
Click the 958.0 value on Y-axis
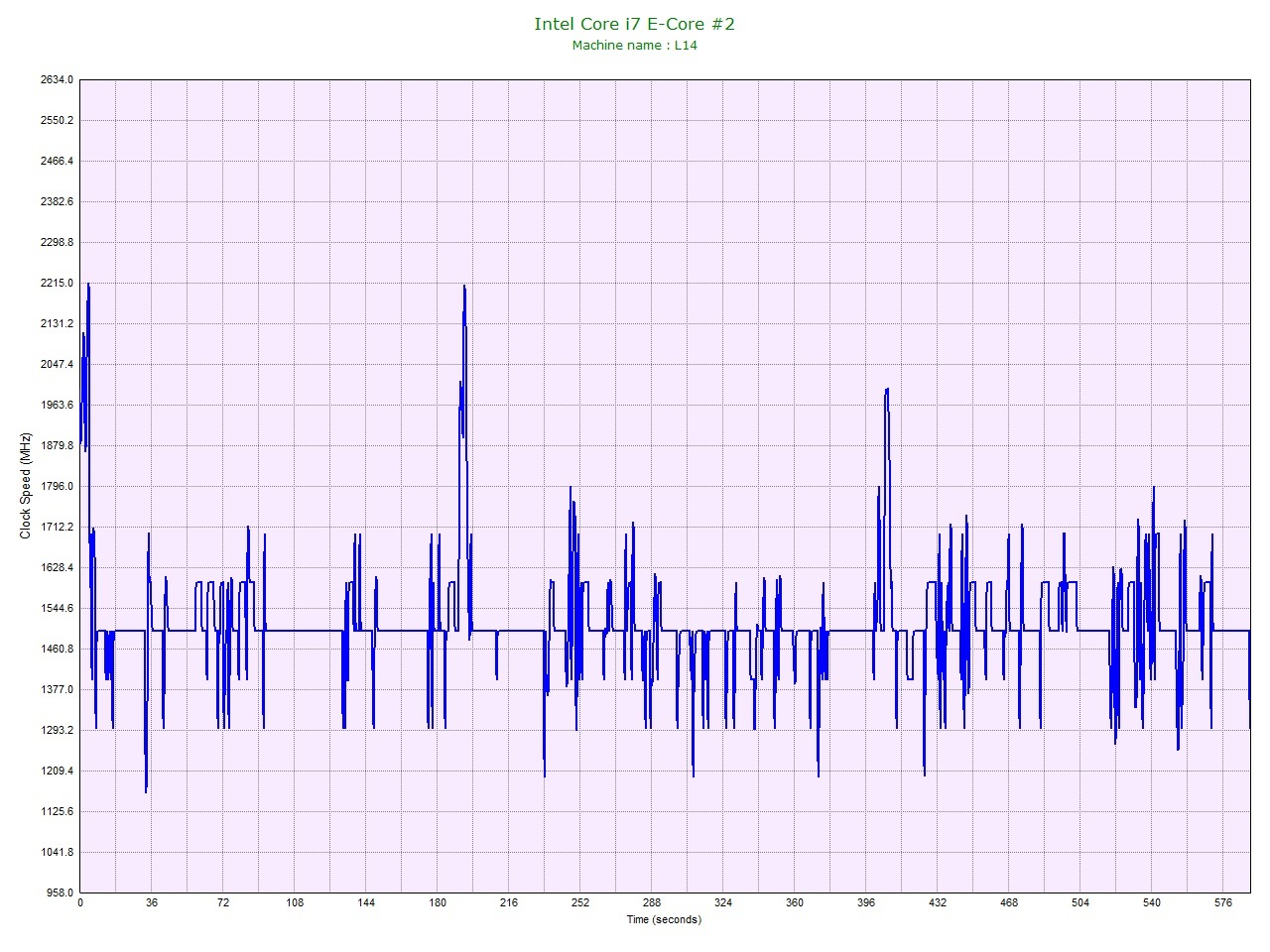tap(60, 892)
